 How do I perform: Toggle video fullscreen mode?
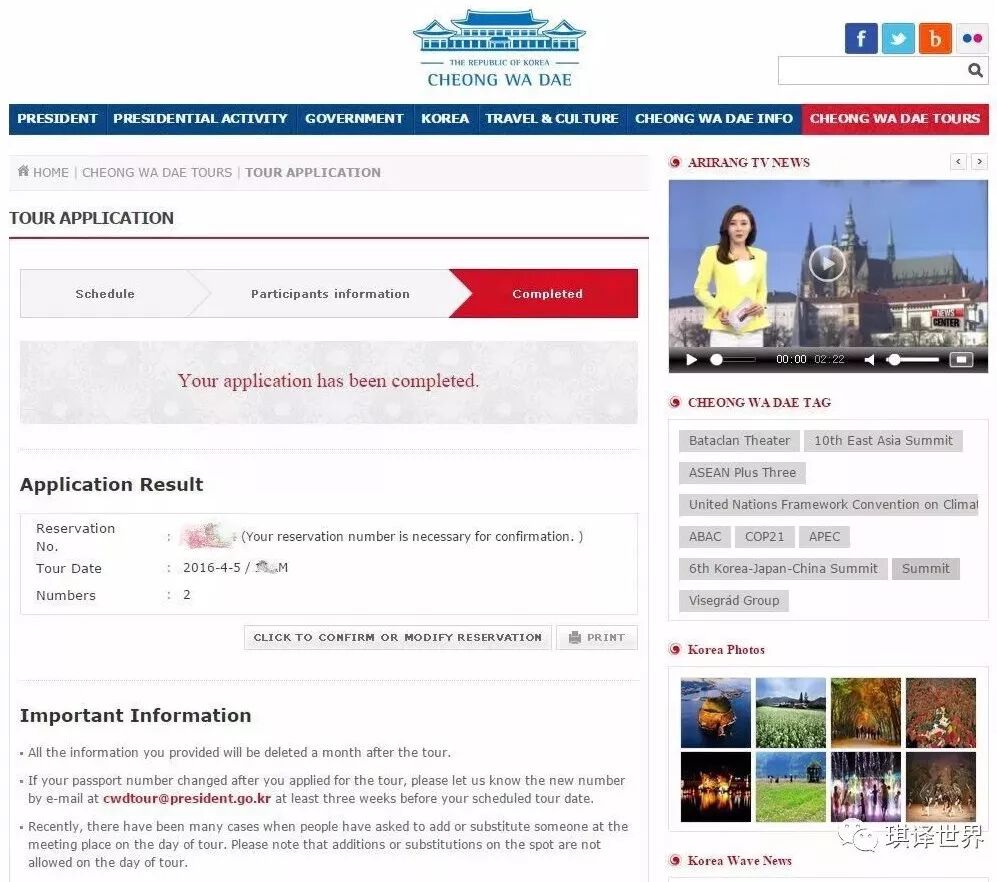click(x=961, y=360)
